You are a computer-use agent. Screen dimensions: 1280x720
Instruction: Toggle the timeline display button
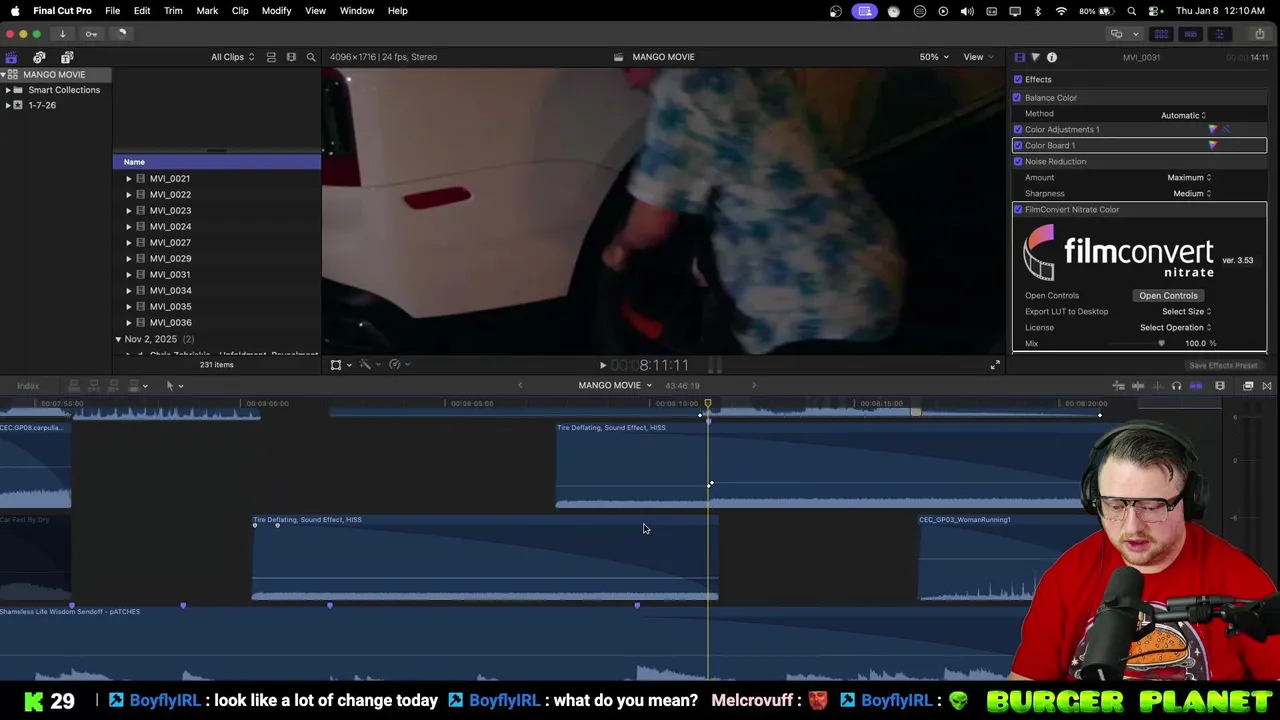pyautogui.click(x=1190, y=34)
